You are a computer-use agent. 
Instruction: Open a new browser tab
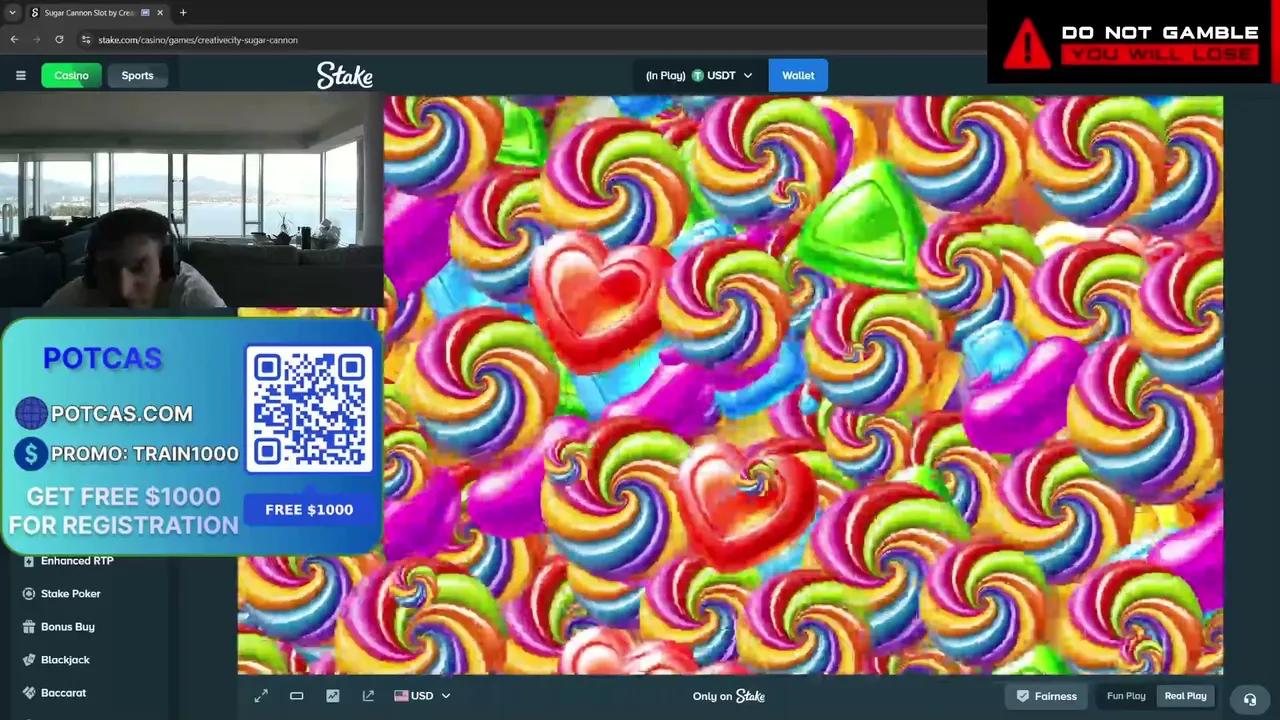(x=183, y=13)
